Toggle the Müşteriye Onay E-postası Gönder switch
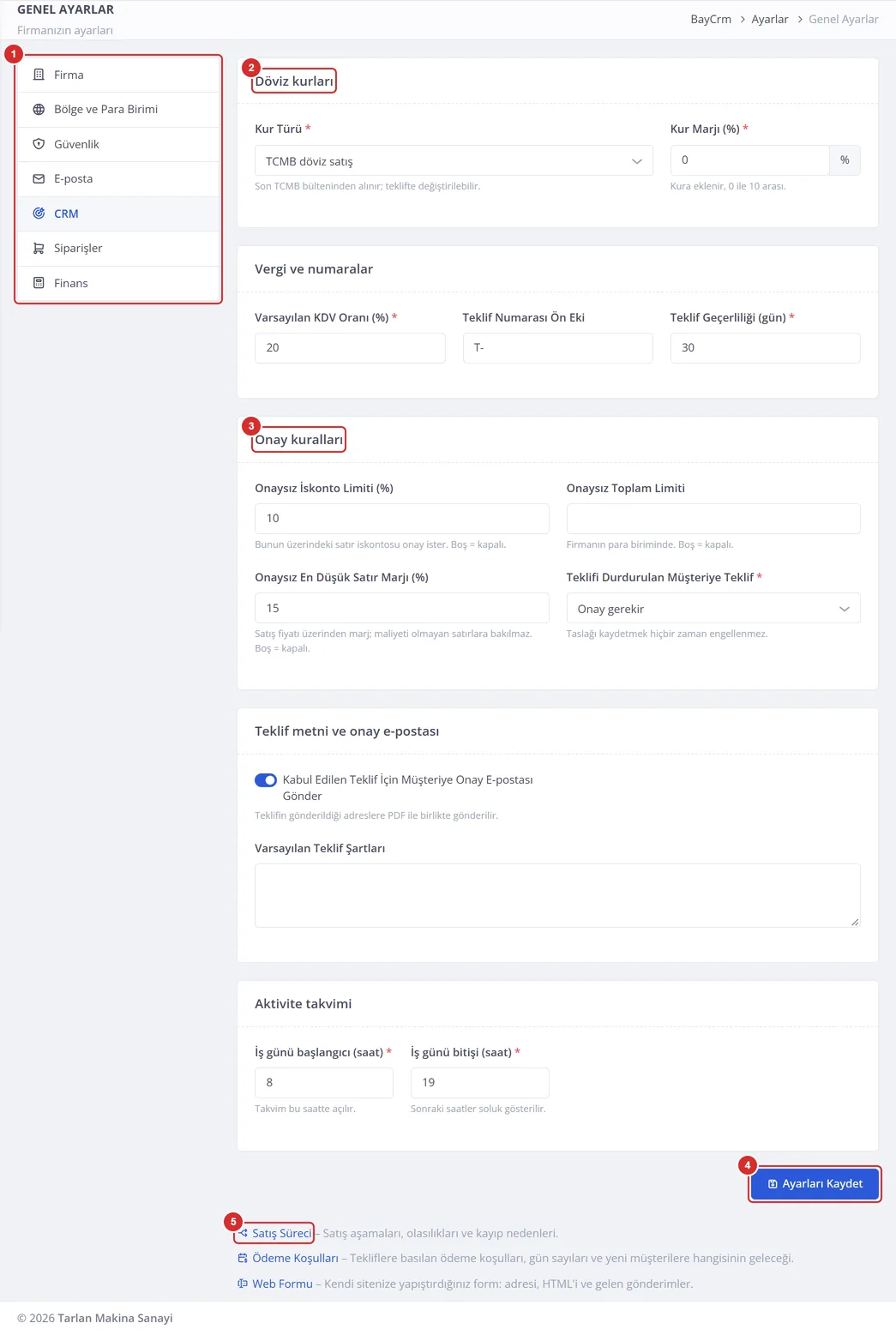 pos(266,780)
